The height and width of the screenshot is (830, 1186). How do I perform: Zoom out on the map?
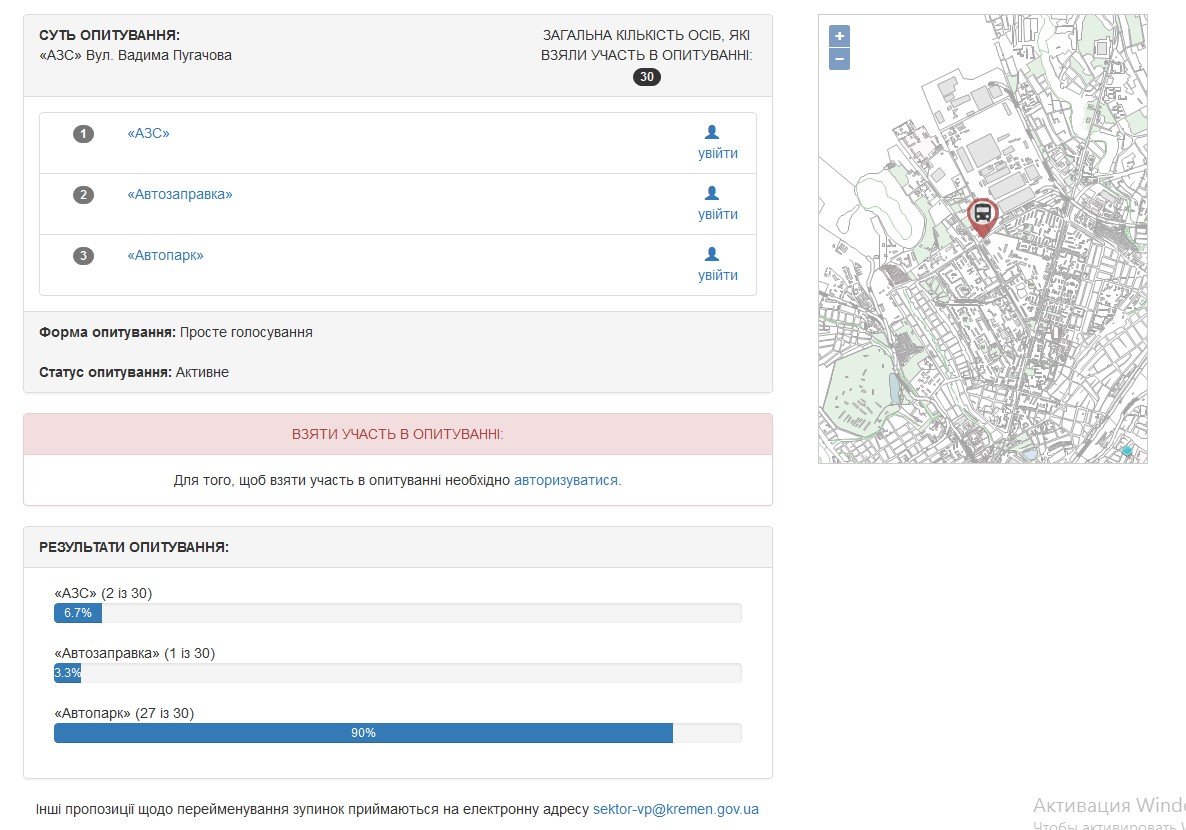839,60
